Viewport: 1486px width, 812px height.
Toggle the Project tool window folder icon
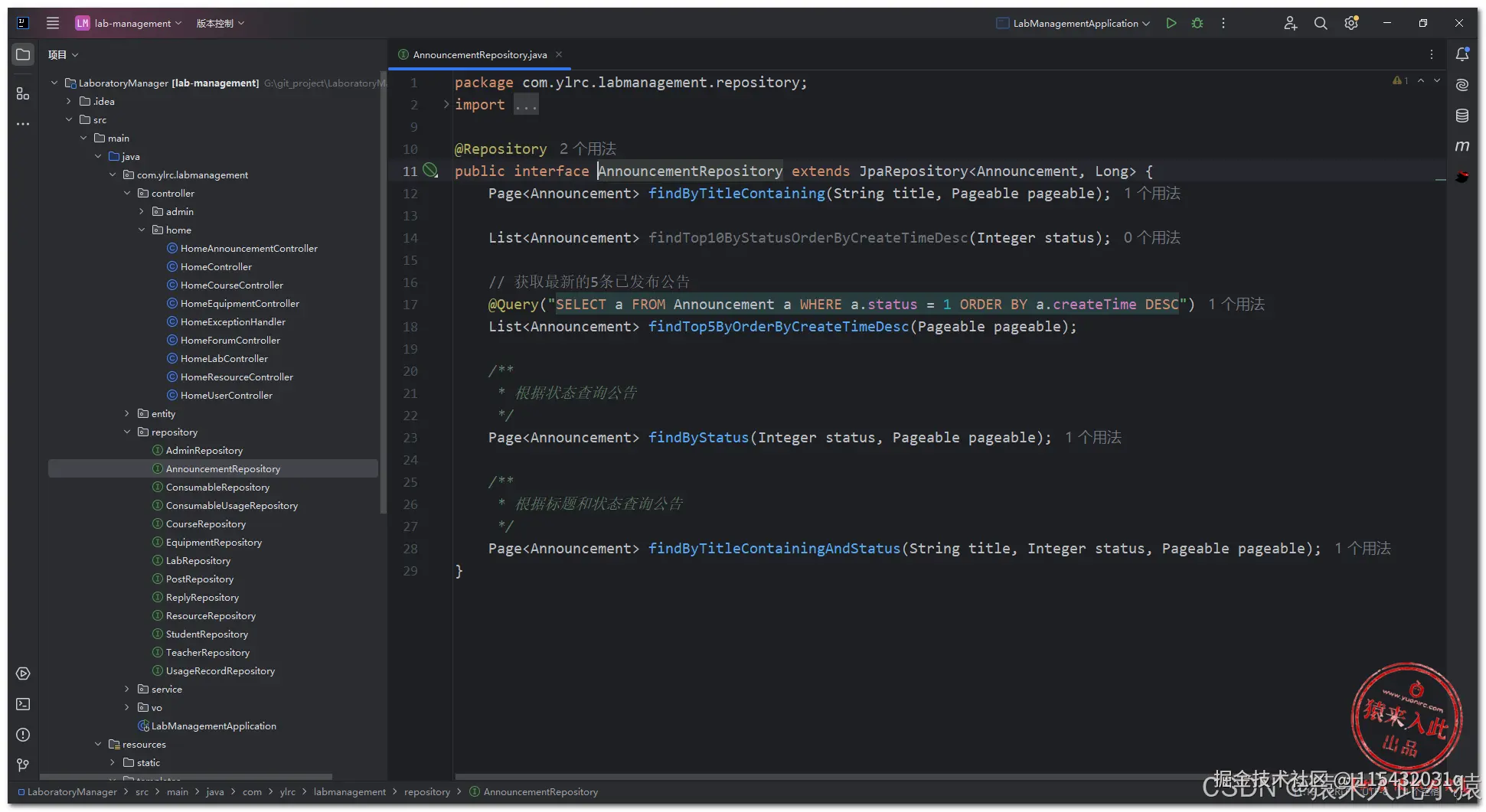pos(23,54)
